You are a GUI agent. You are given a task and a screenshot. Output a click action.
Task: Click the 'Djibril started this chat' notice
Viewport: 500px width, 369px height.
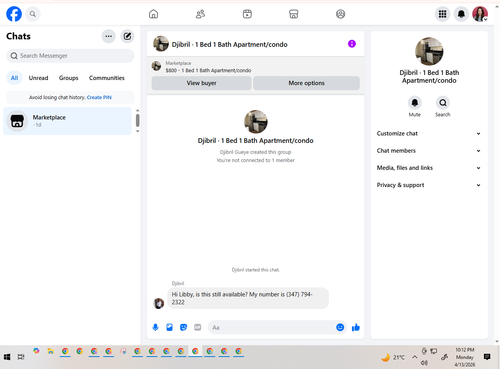tap(255, 270)
